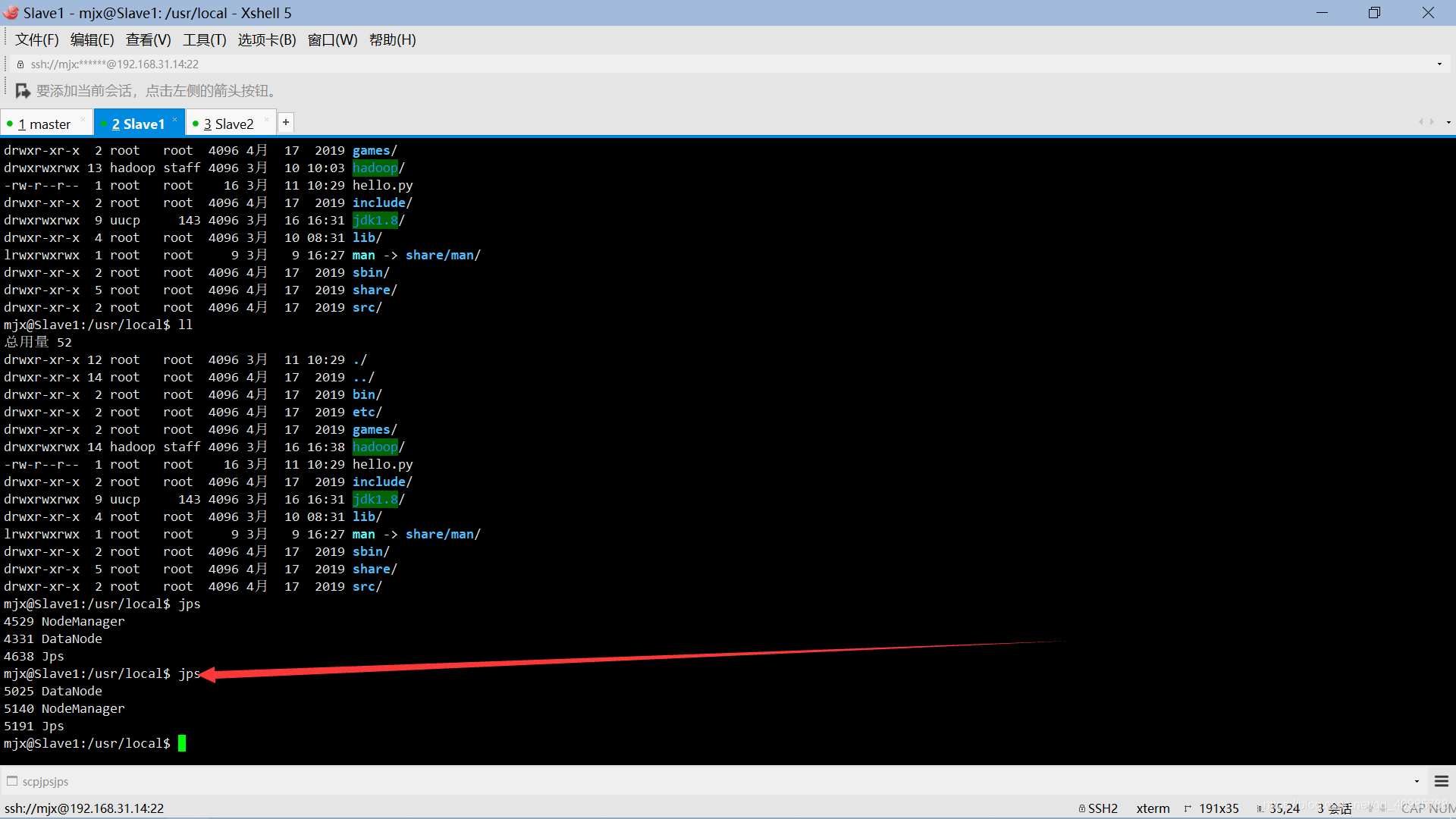Click the 3 会话 sessions status
The height and width of the screenshot is (819, 1456).
(x=1335, y=808)
